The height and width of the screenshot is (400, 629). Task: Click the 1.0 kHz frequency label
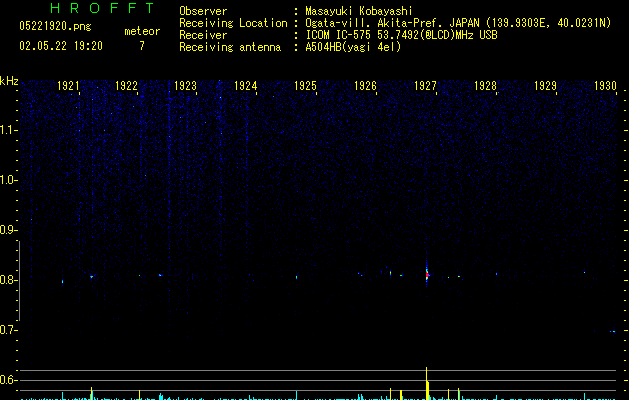click(x=9, y=180)
